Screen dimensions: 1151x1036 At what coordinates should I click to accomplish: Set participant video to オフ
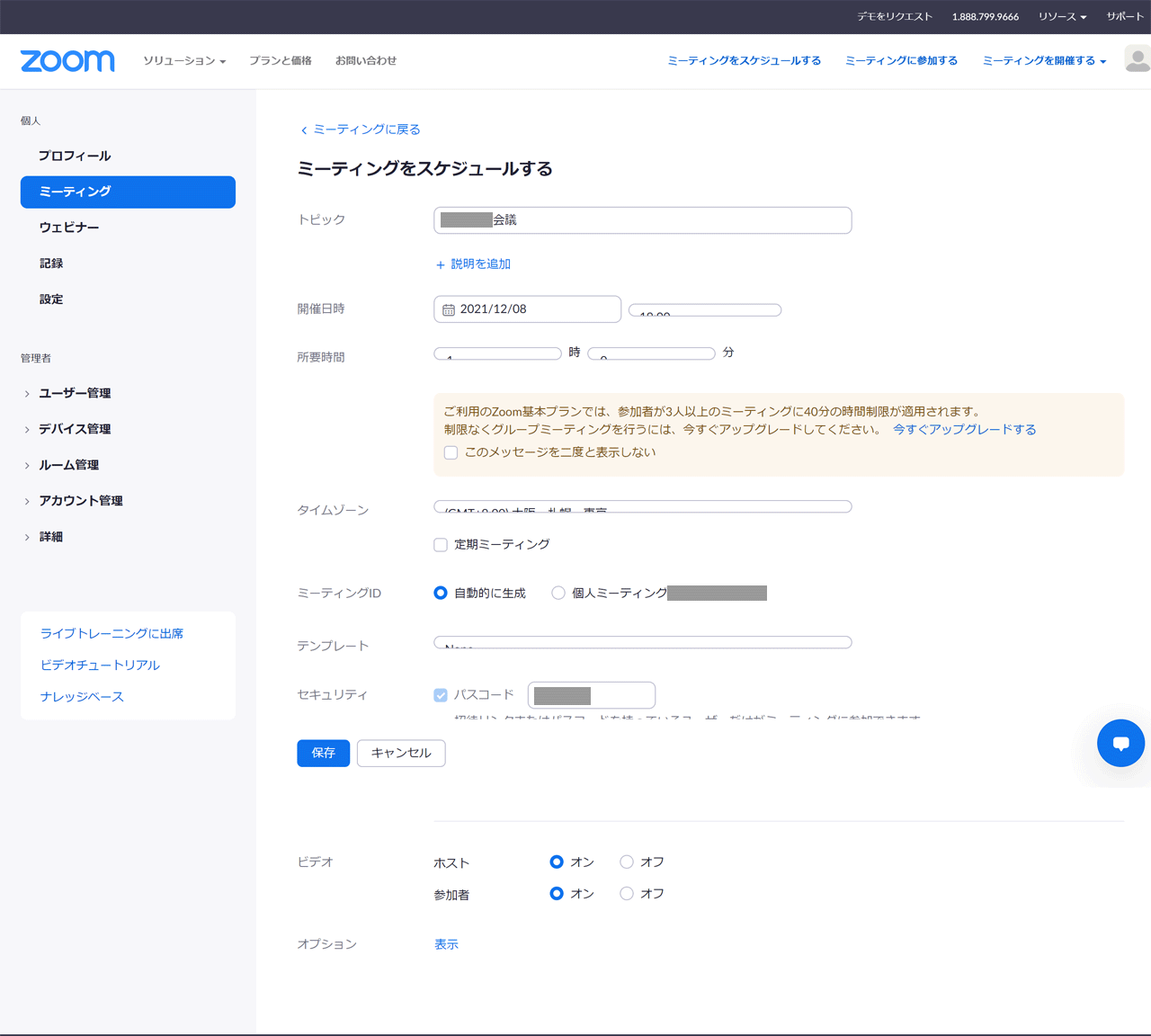point(627,893)
